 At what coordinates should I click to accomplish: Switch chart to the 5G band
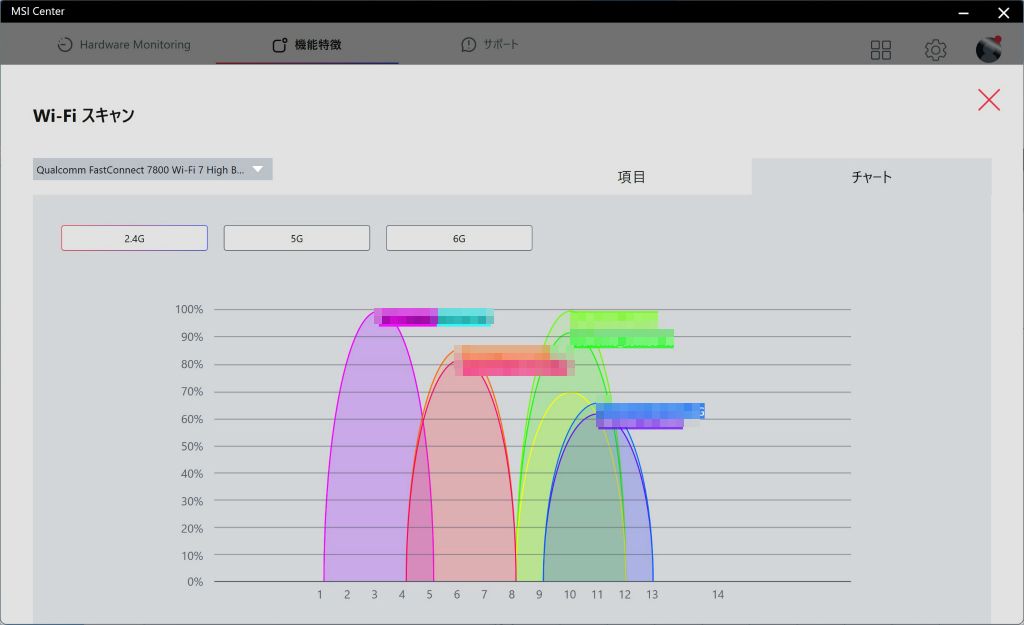(296, 238)
